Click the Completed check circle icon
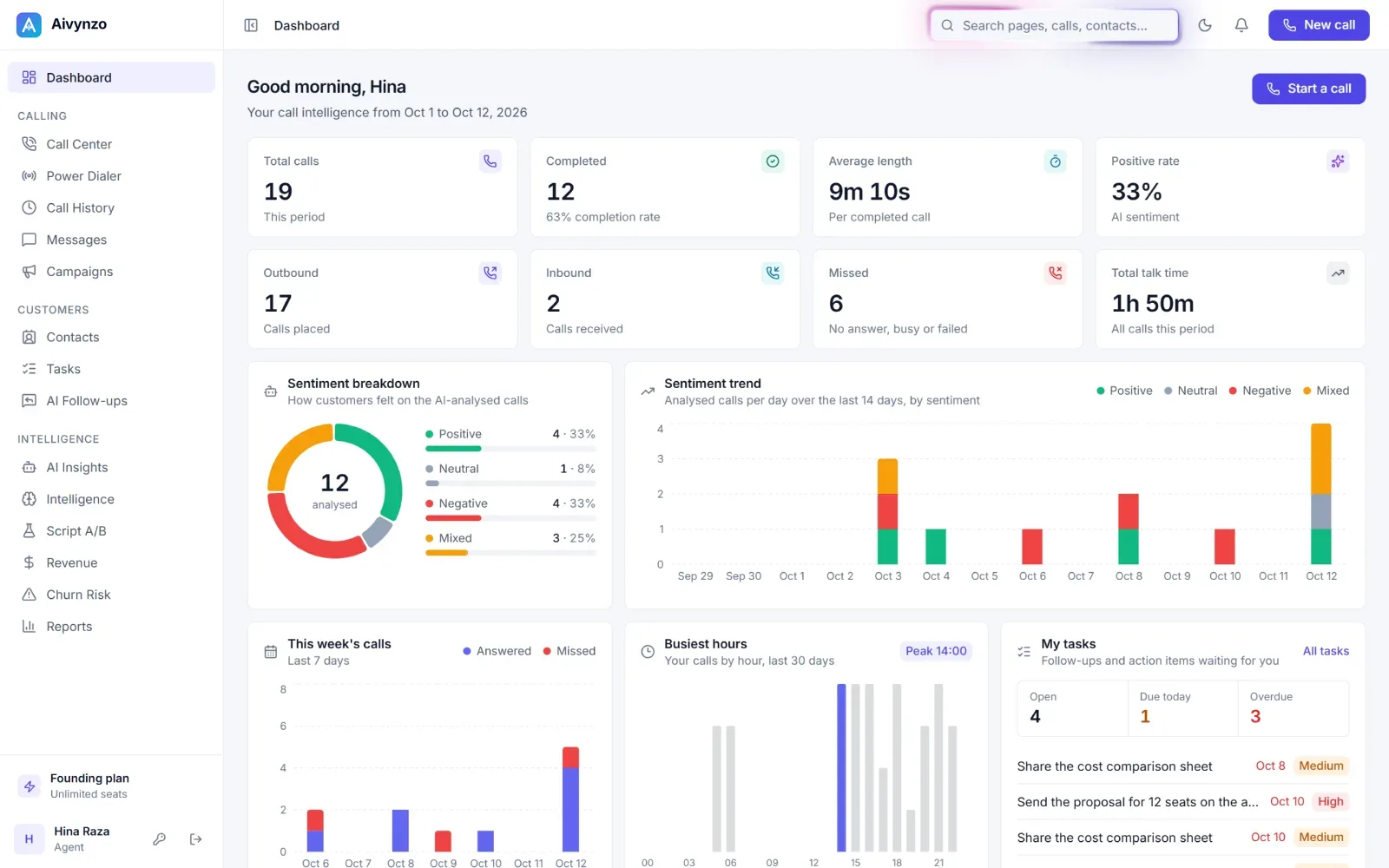The image size is (1389, 868). pyautogui.click(x=773, y=161)
